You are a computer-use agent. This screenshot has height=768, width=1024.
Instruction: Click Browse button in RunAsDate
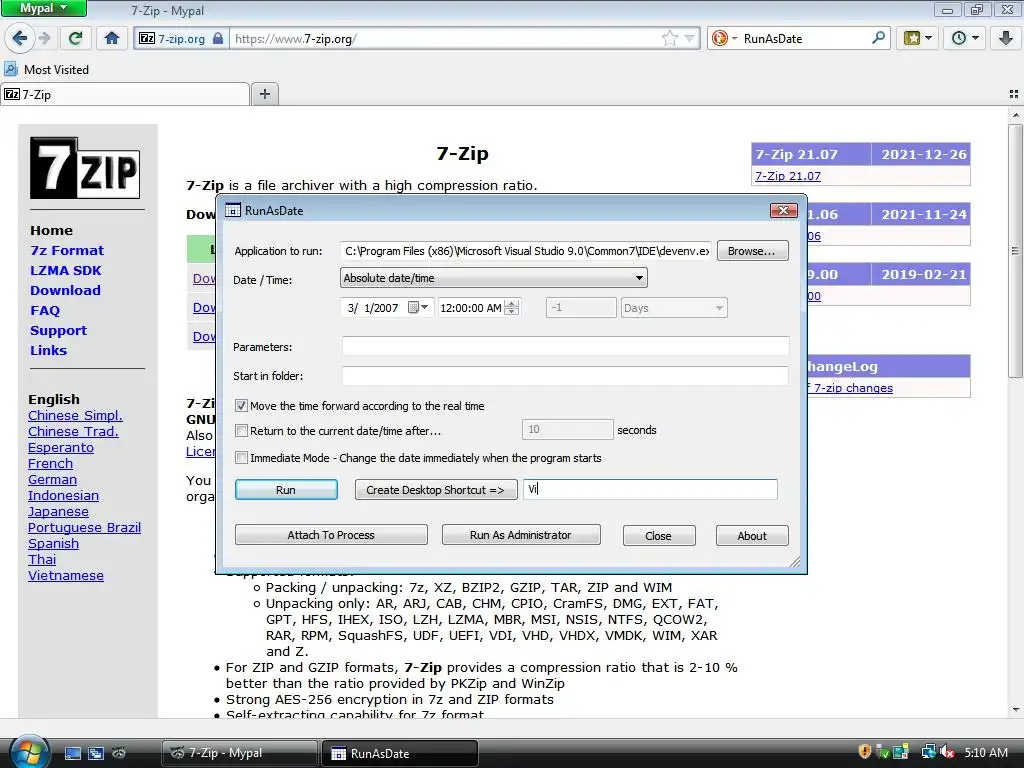tap(752, 251)
